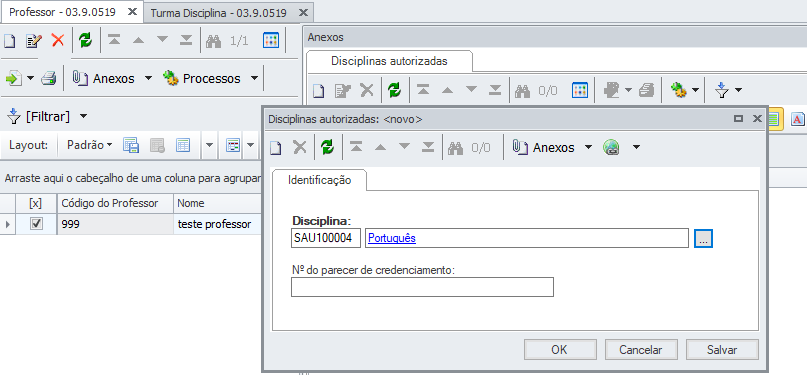Click the processes gear icon in Anexos toolbar
807x375 pixels.
click(x=679, y=91)
